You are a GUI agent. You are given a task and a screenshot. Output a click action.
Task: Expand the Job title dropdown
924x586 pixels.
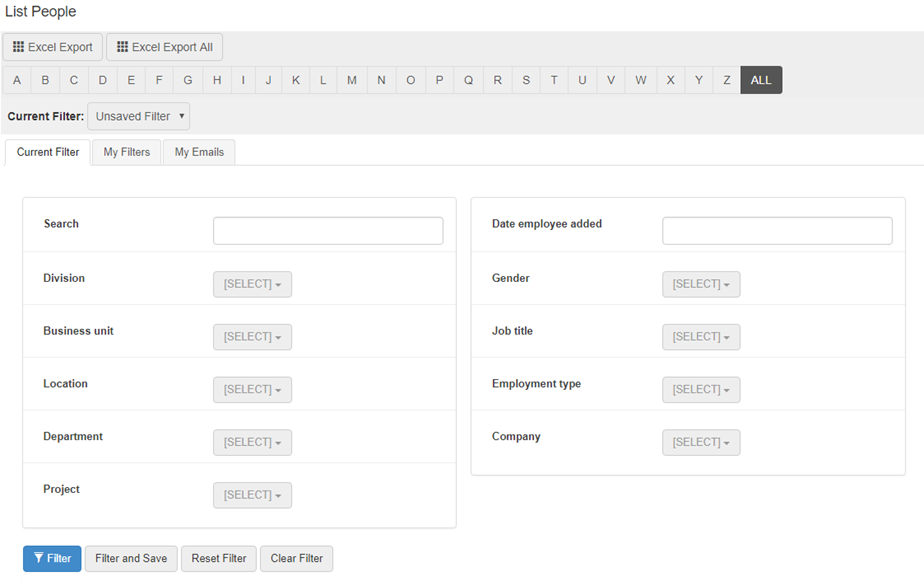[701, 337]
